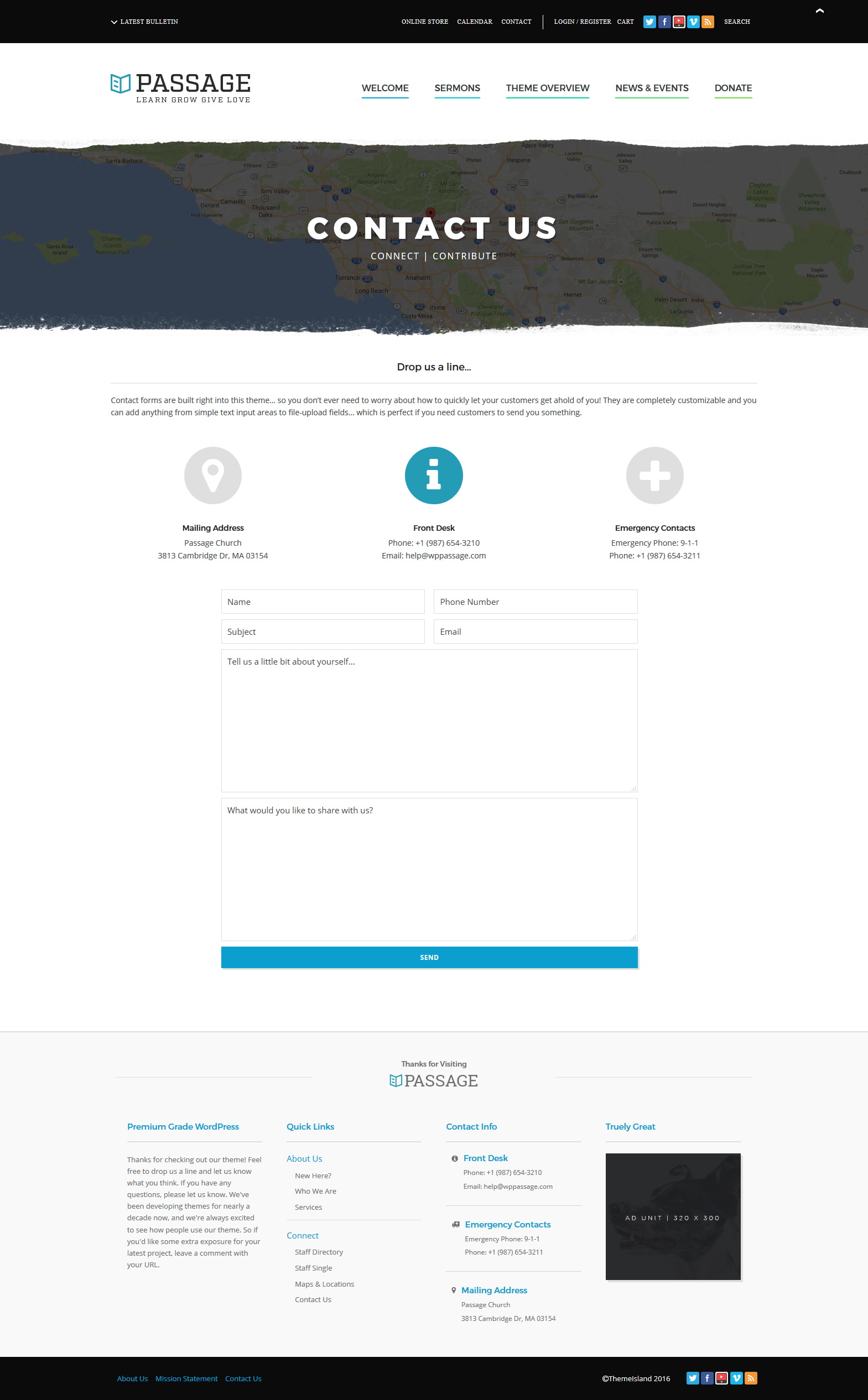This screenshot has height=1400, width=868.
Task: Click the PASSAGE header logo text
Action: pyautogui.click(x=193, y=84)
